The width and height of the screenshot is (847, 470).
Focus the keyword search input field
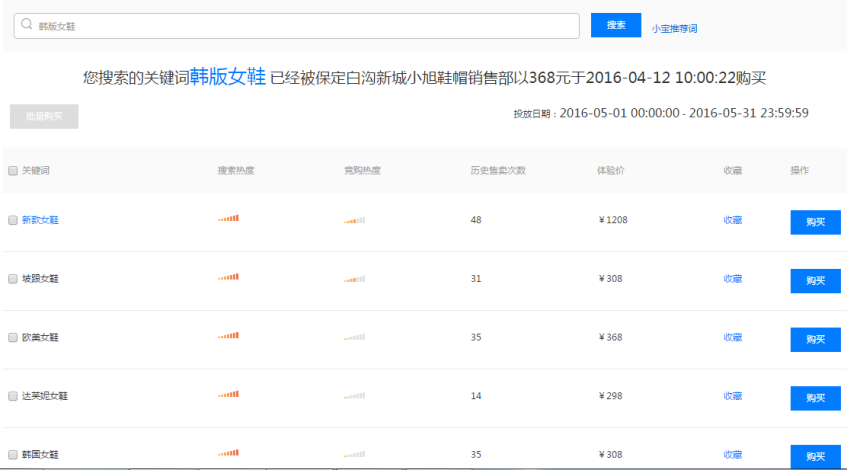300,26
